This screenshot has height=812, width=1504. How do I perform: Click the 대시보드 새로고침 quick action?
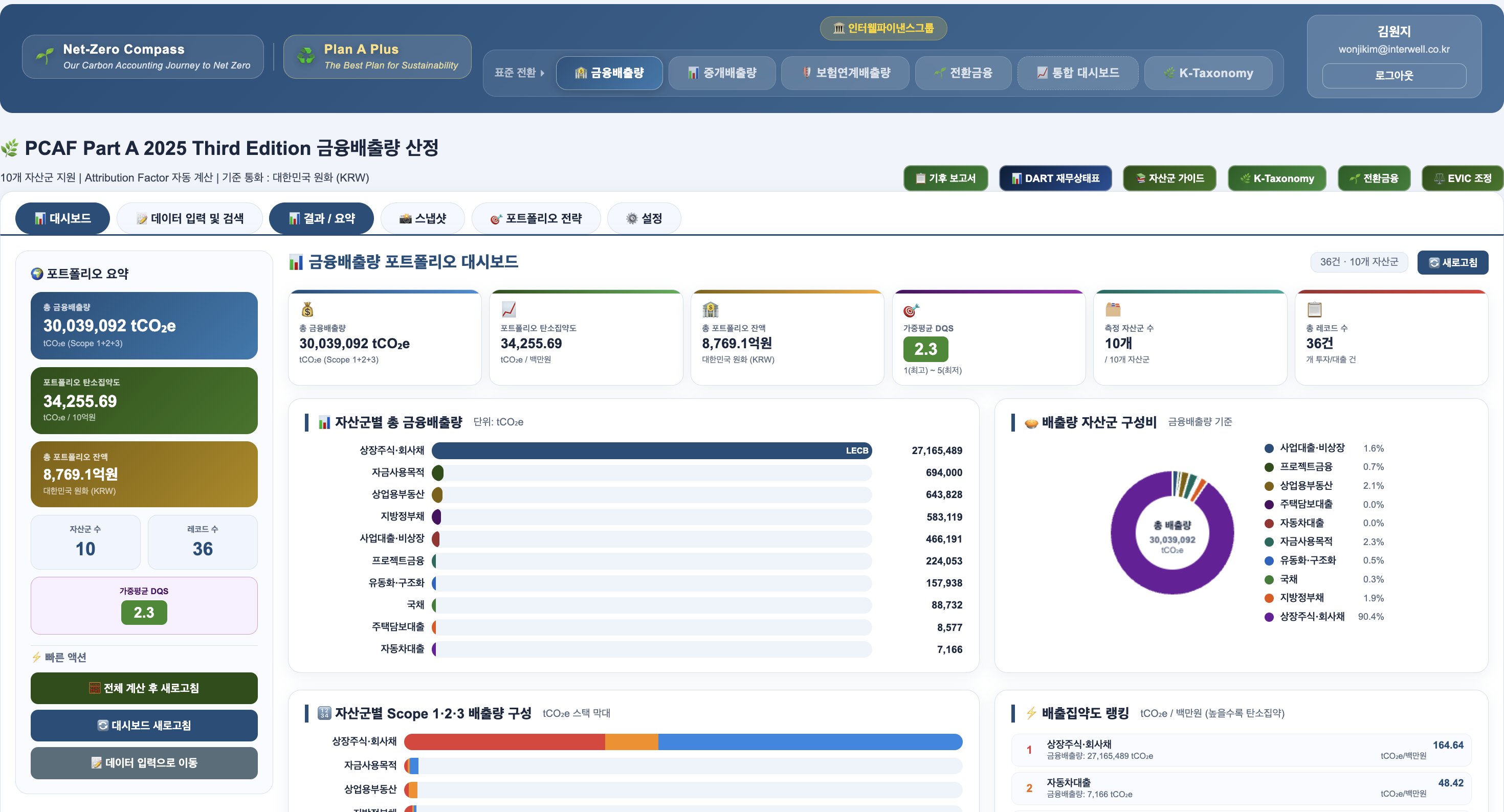coord(144,725)
